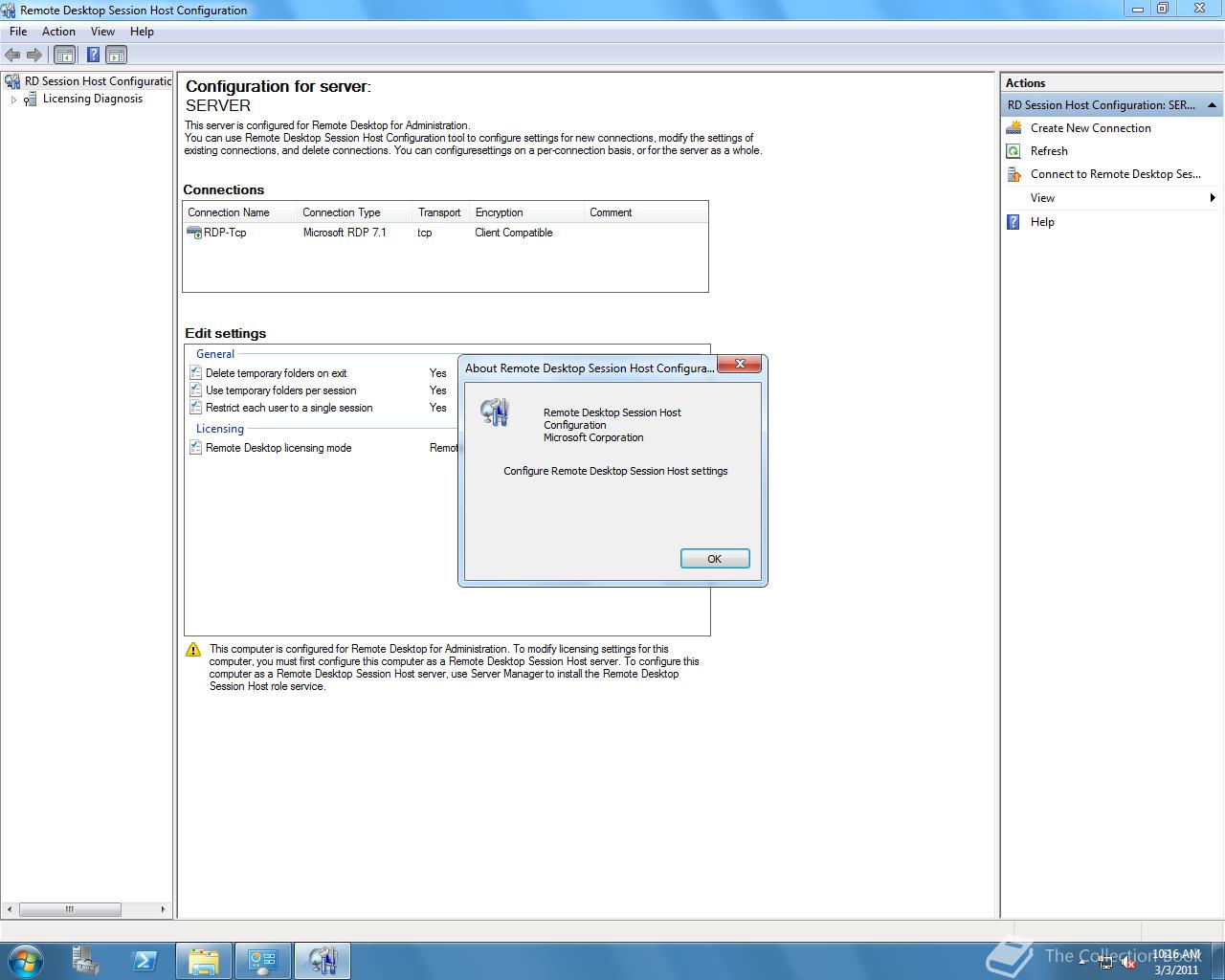Click icon beside Use temporary folders per session

(x=195, y=390)
